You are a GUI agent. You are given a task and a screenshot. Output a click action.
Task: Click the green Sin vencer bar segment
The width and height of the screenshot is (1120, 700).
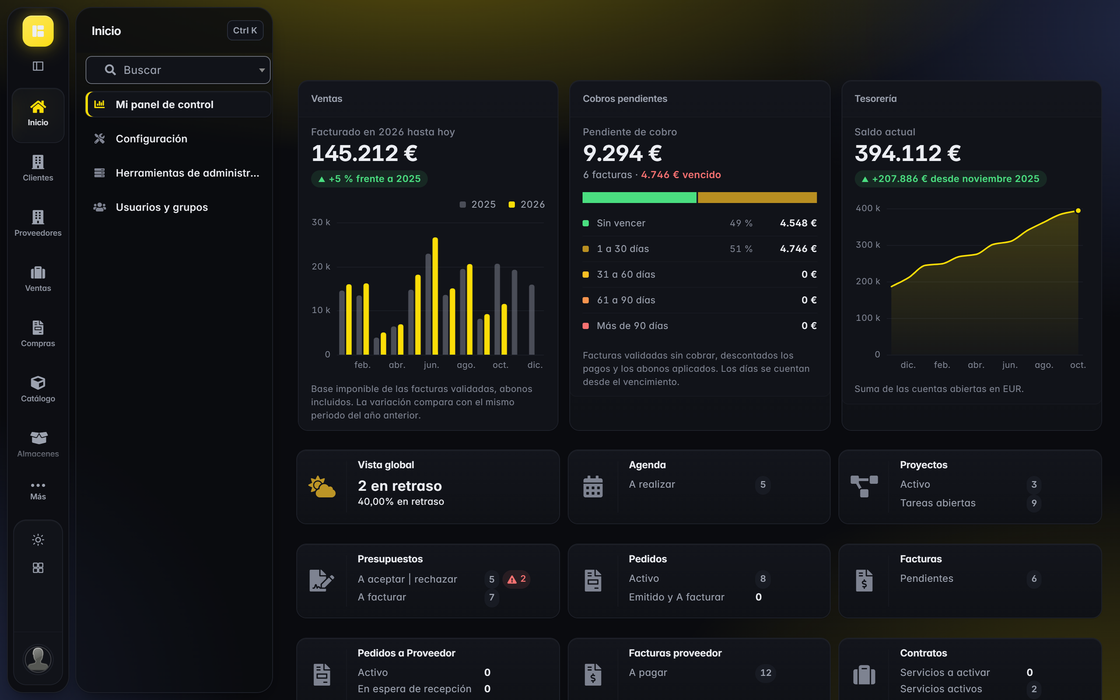[639, 197]
